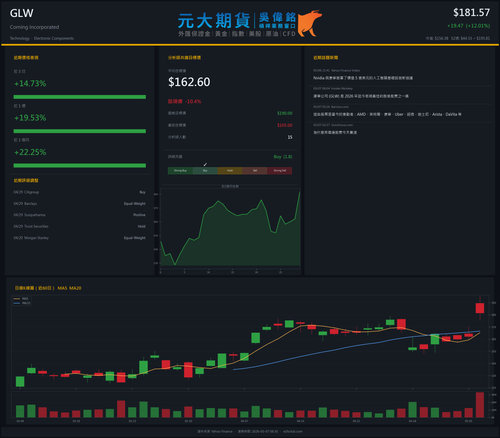Click the $162.60 average target price
This screenshot has width=500, height=438.
coord(189,82)
